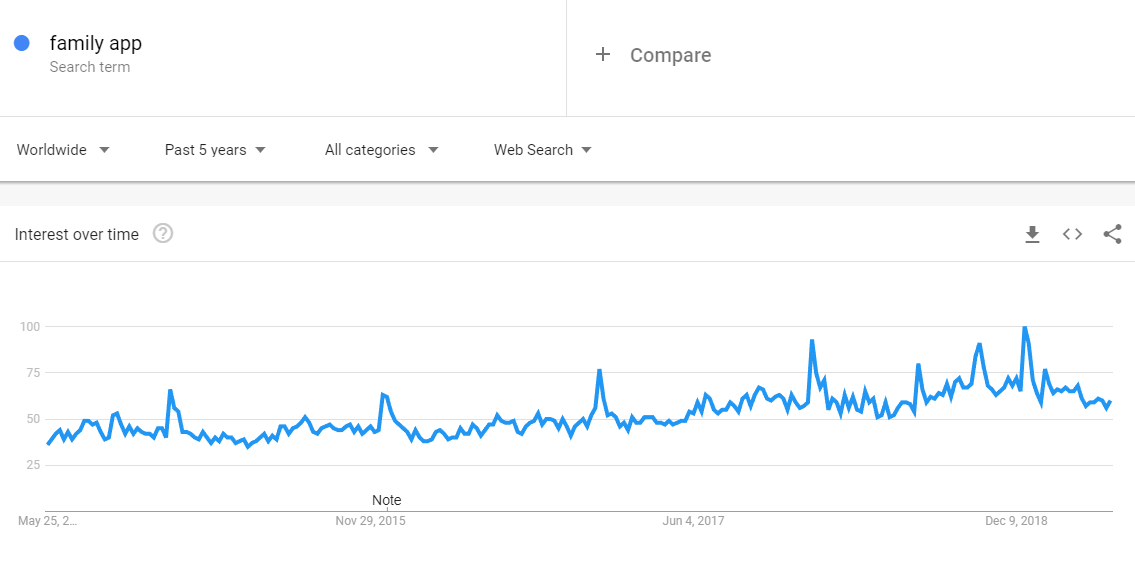Select the Nov 29, 2015 axis label
The image size is (1135, 568).
pos(370,521)
